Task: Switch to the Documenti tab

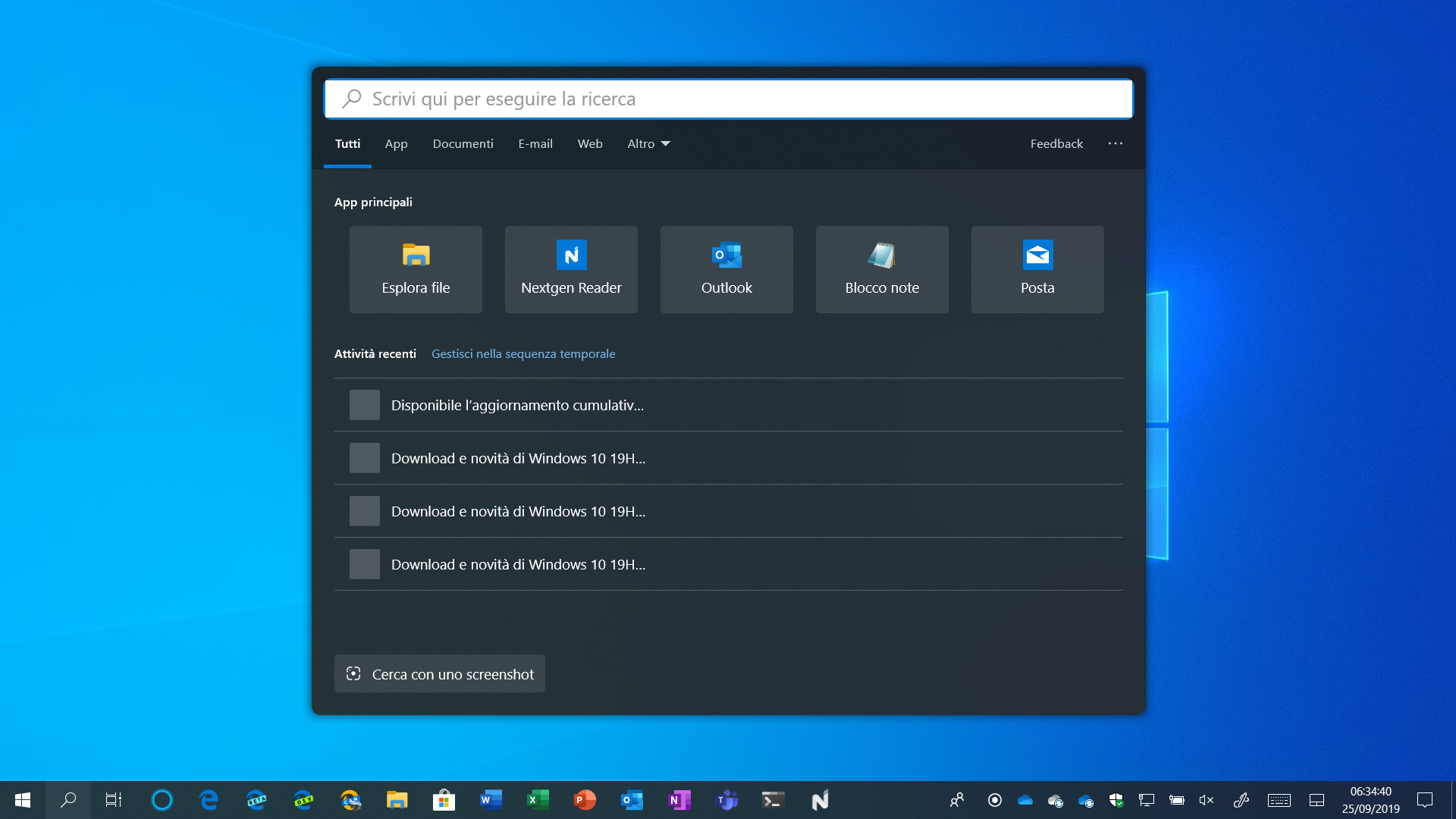Action: pyautogui.click(x=463, y=144)
